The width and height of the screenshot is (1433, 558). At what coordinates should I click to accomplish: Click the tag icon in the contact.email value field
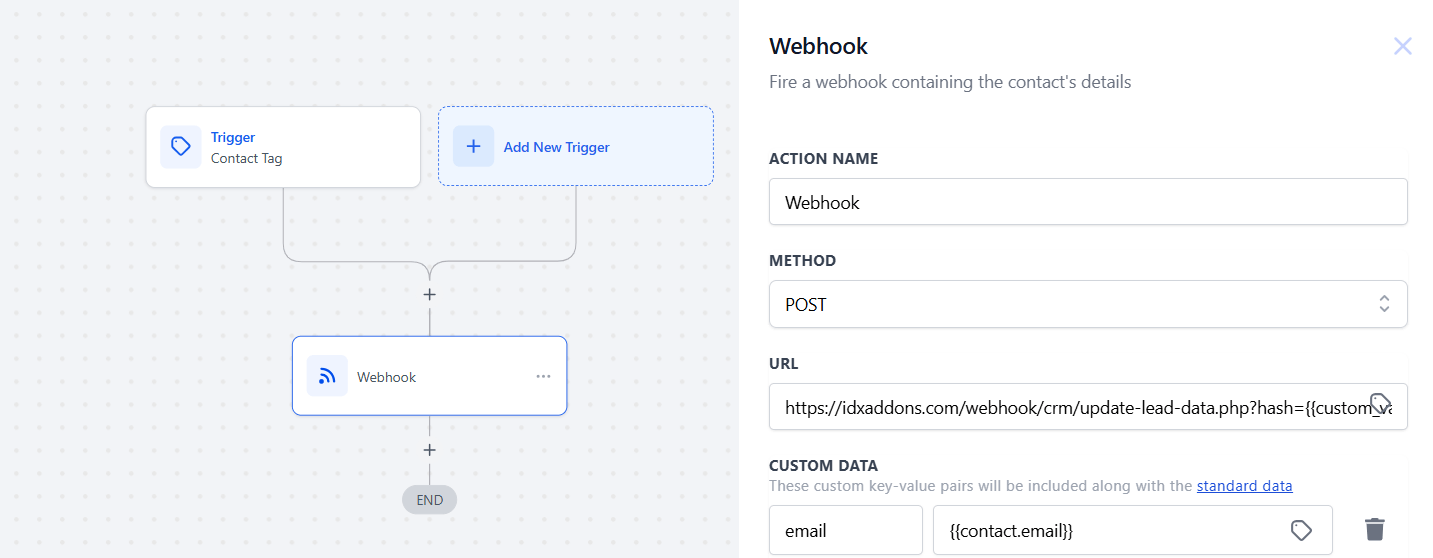[1300, 530]
